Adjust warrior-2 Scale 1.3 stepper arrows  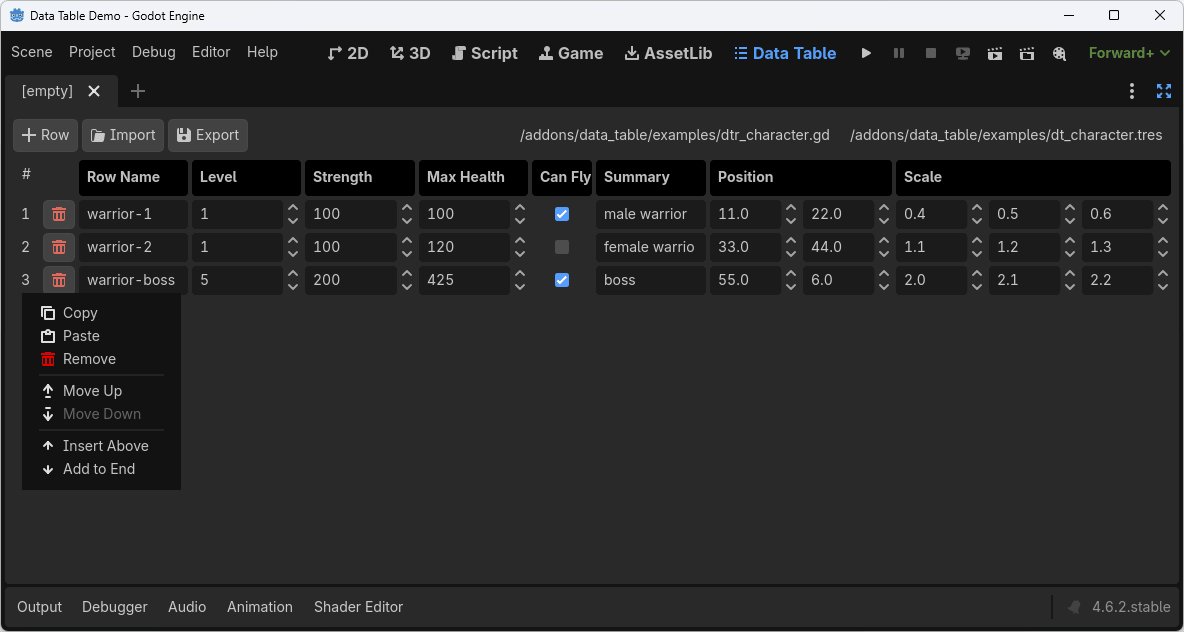click(x=1163, y=247)
